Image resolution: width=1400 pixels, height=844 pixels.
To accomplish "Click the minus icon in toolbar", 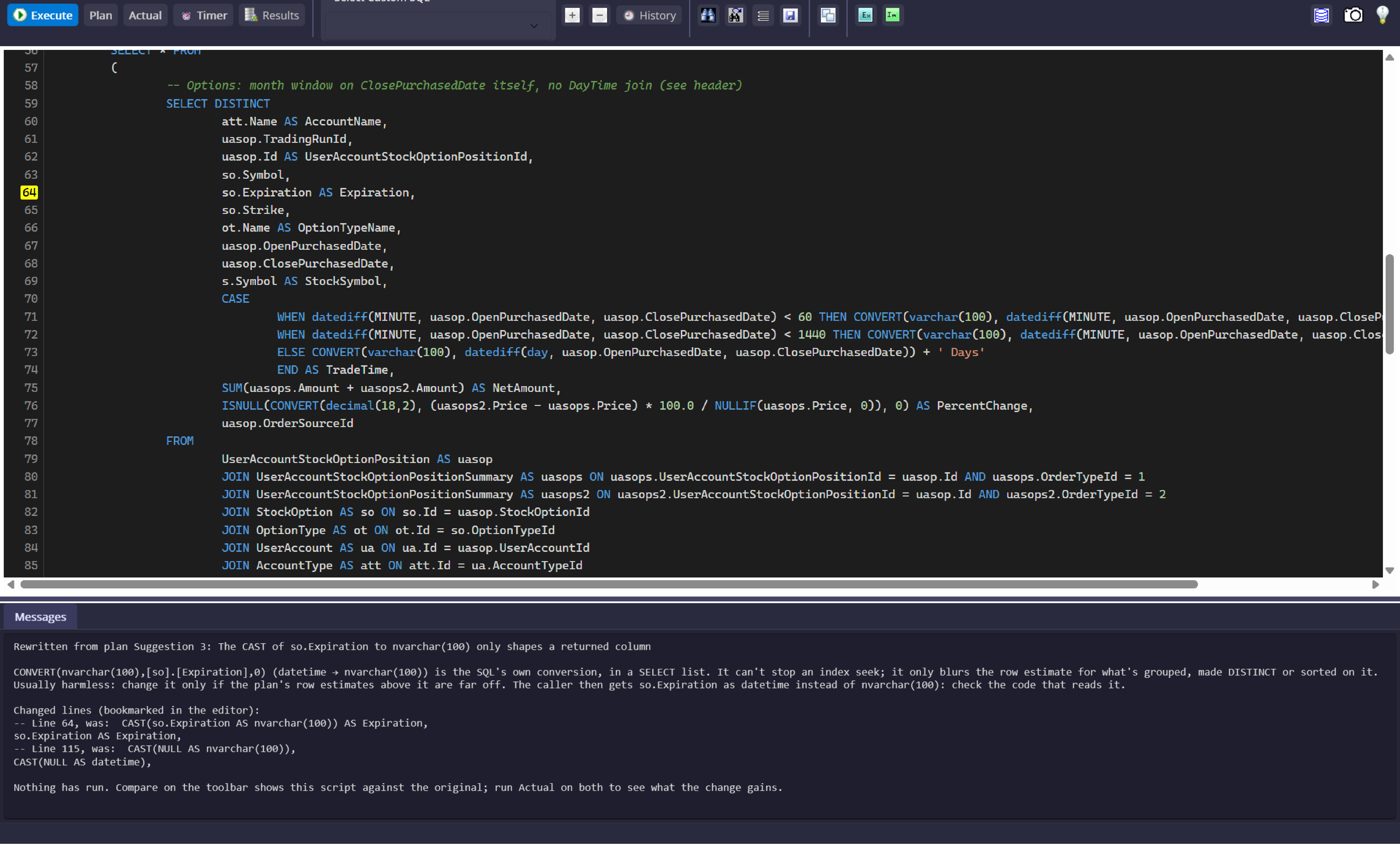I will [x=600, y=15].
